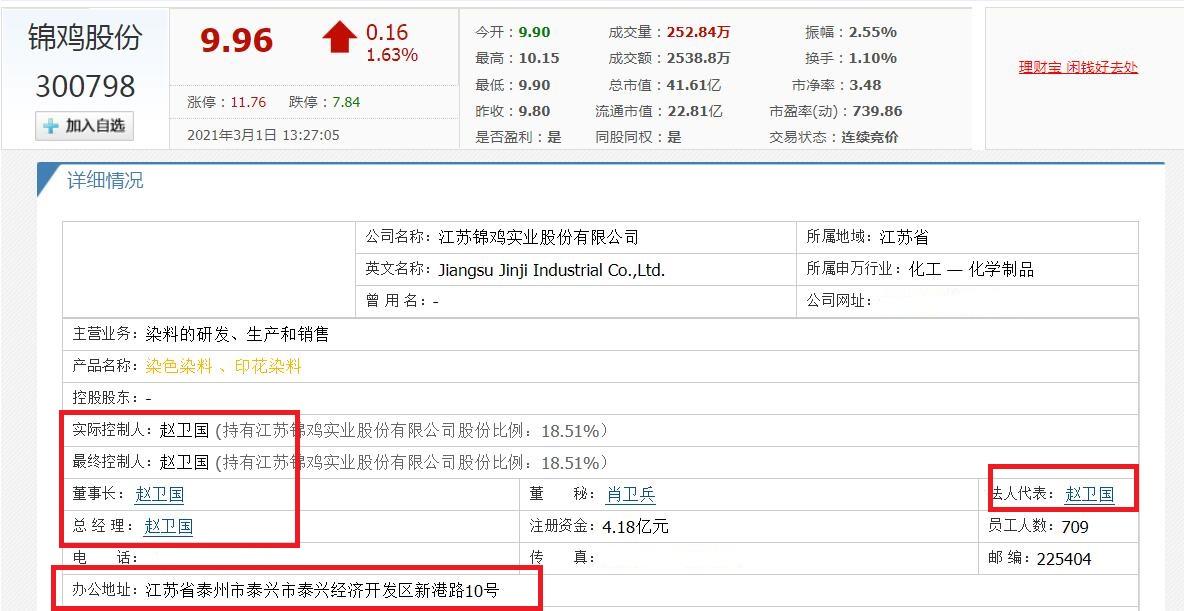This screenshot has width=1184, height=611.
Task: Click the industry value 化工 — 化学制品
Action: [x=972, y=270]
